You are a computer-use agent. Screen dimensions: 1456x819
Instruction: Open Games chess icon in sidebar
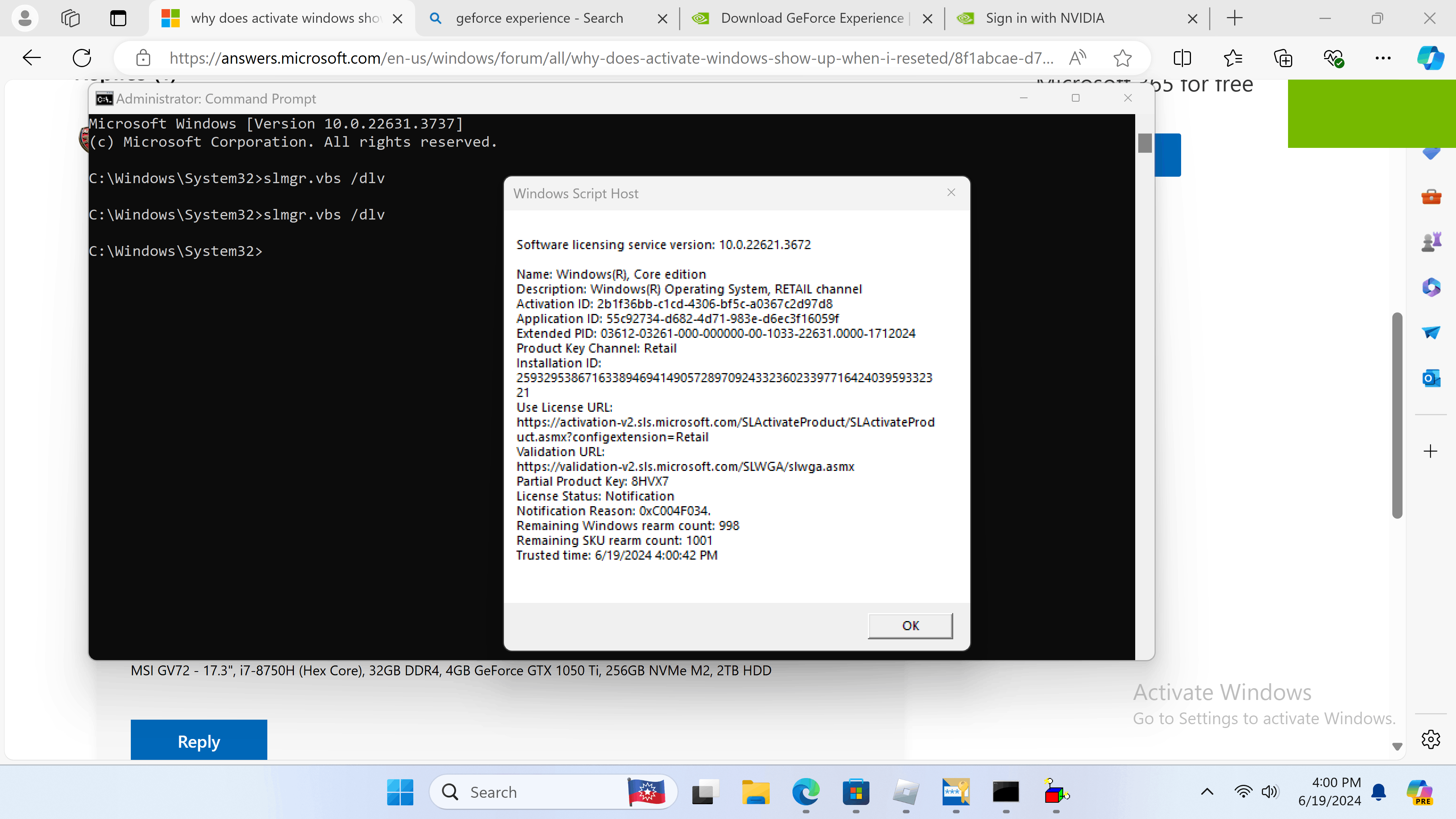pyautogui.click(x=1431, y=242)
